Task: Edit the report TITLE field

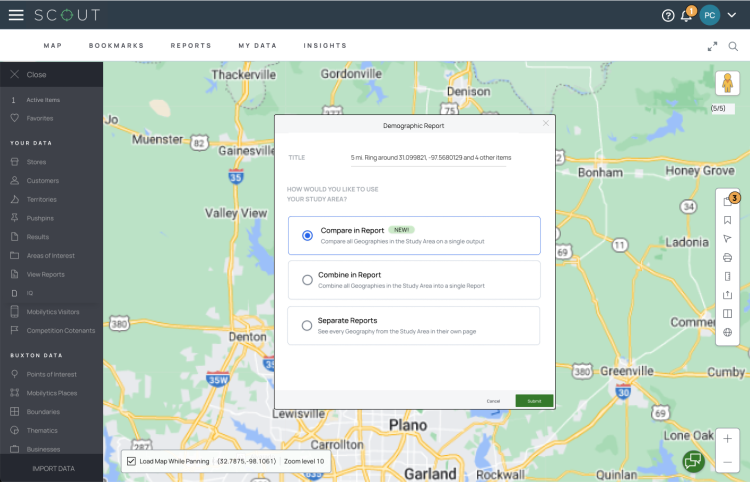Action: [429, 158]
